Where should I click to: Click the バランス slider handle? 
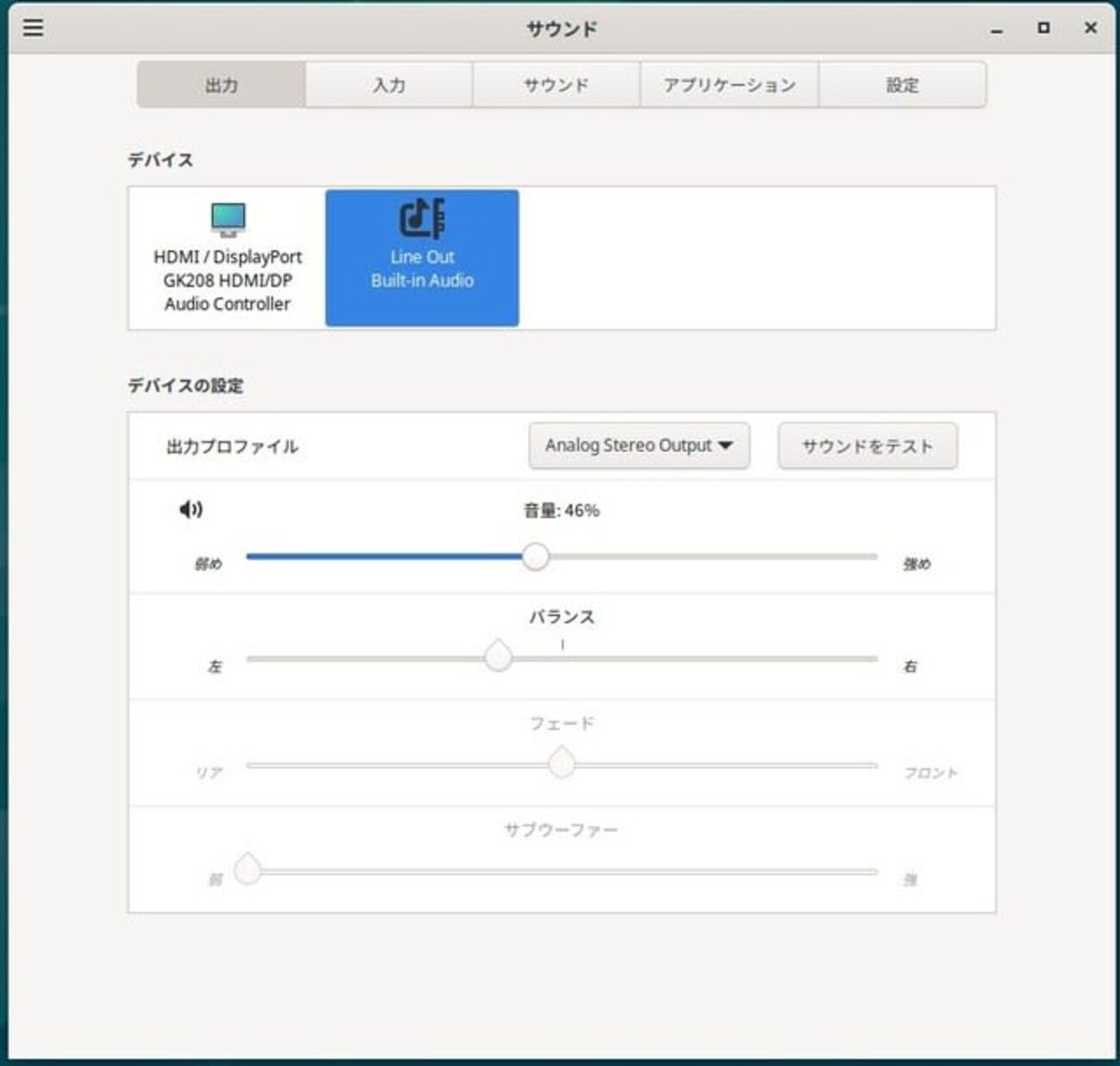pos(498,657)
